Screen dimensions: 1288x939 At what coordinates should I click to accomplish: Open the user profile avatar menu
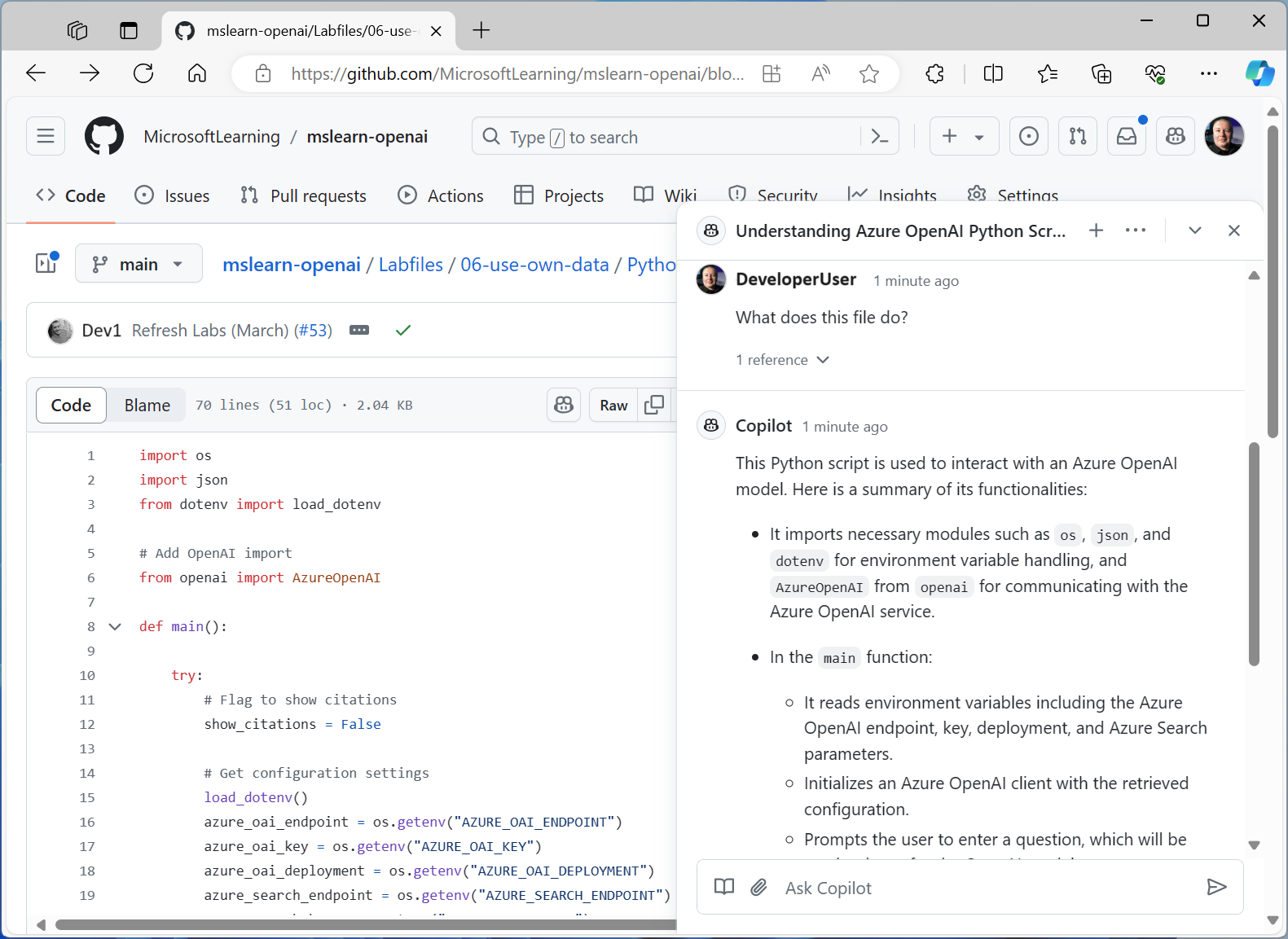point(1224,136)
